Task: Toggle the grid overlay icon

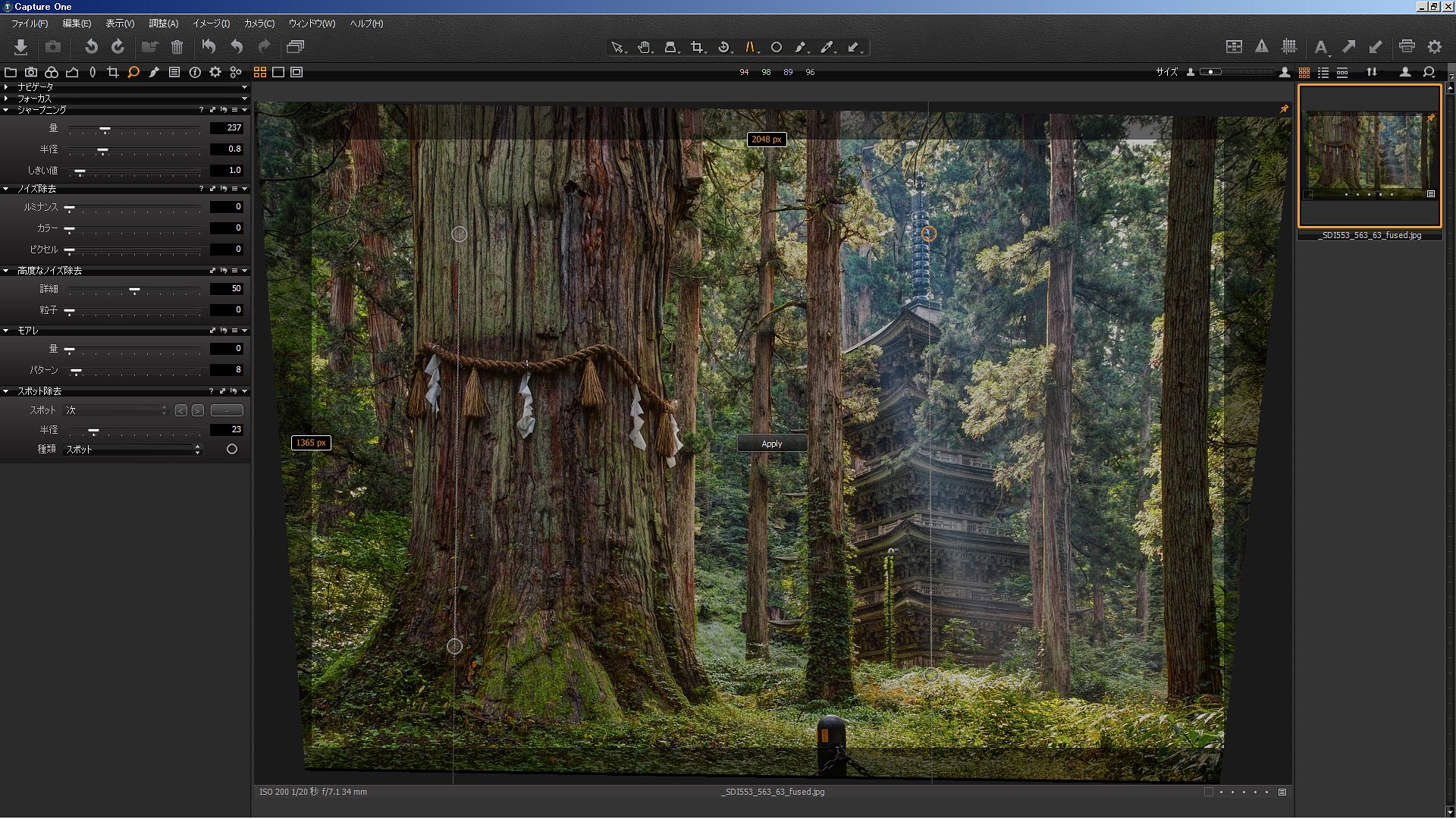Action: [x=1288, y=46]
